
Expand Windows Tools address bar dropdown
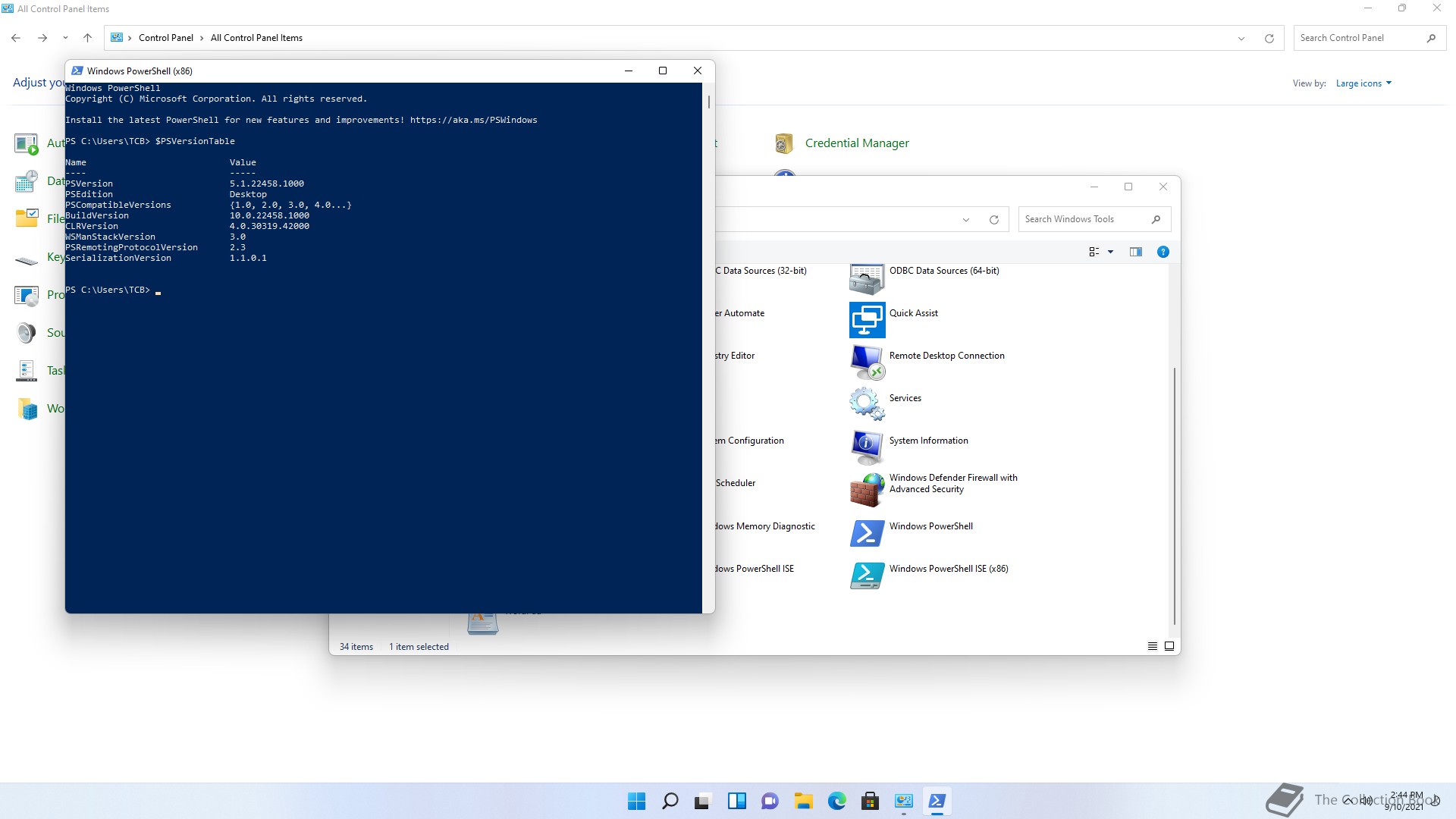pyautogui.click(x=965, y=220)
